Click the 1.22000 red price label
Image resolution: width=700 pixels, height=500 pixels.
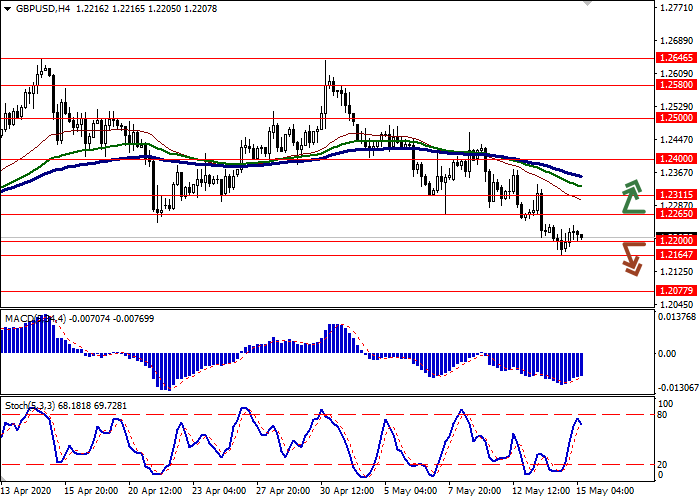point(676,241)
